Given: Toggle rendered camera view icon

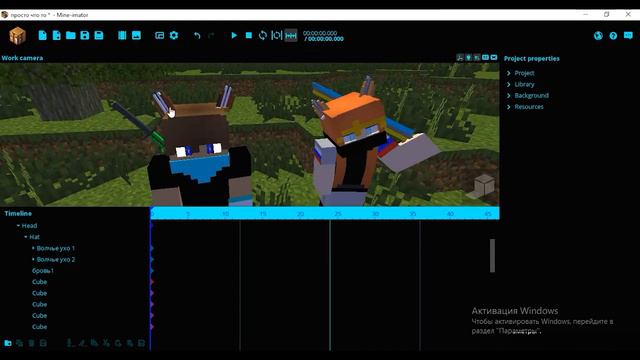Looking at the screenshot, I should (x=494, y=58).
